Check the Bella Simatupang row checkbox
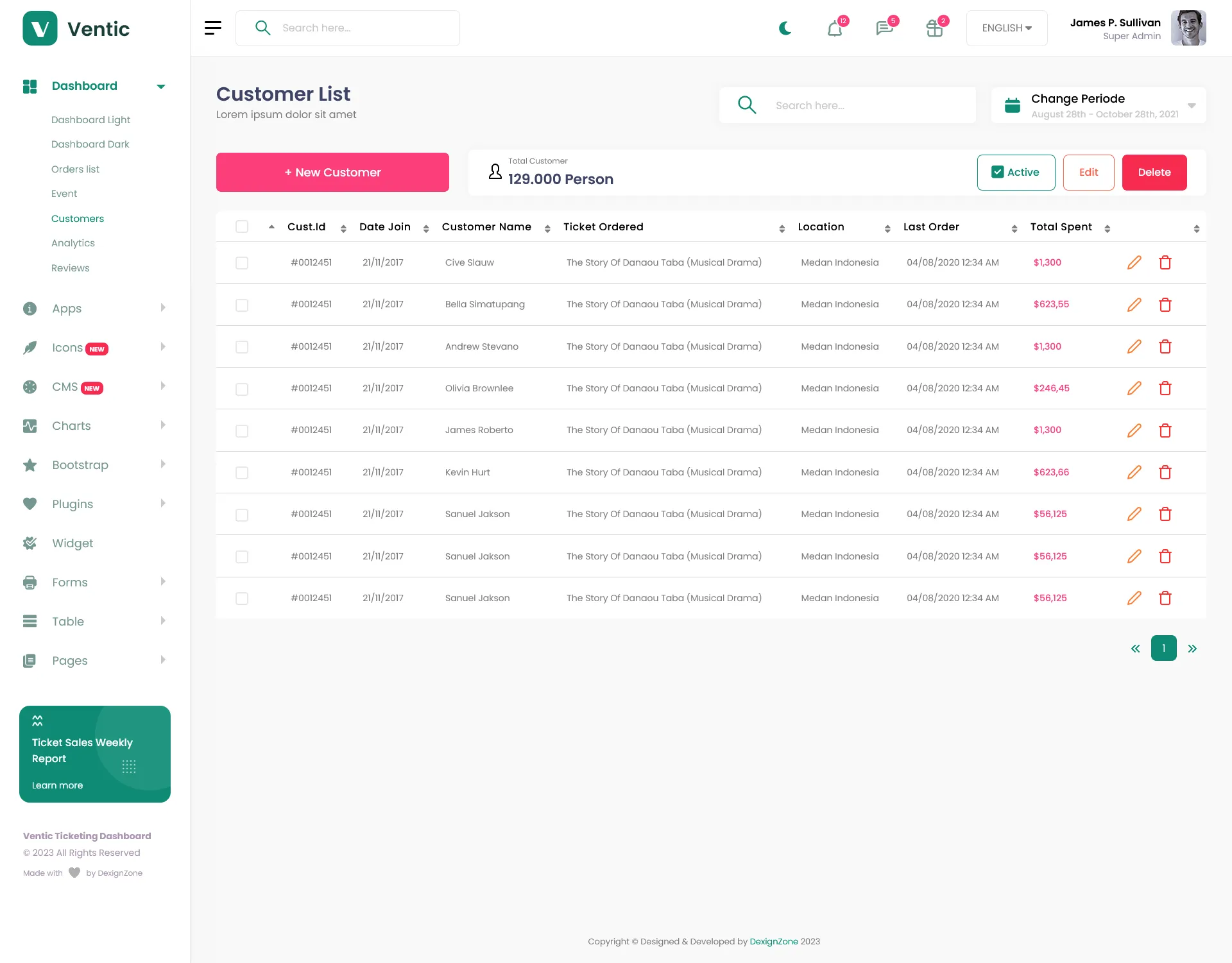This screenshot has height=963, width=1232. [x=242, y=305]
